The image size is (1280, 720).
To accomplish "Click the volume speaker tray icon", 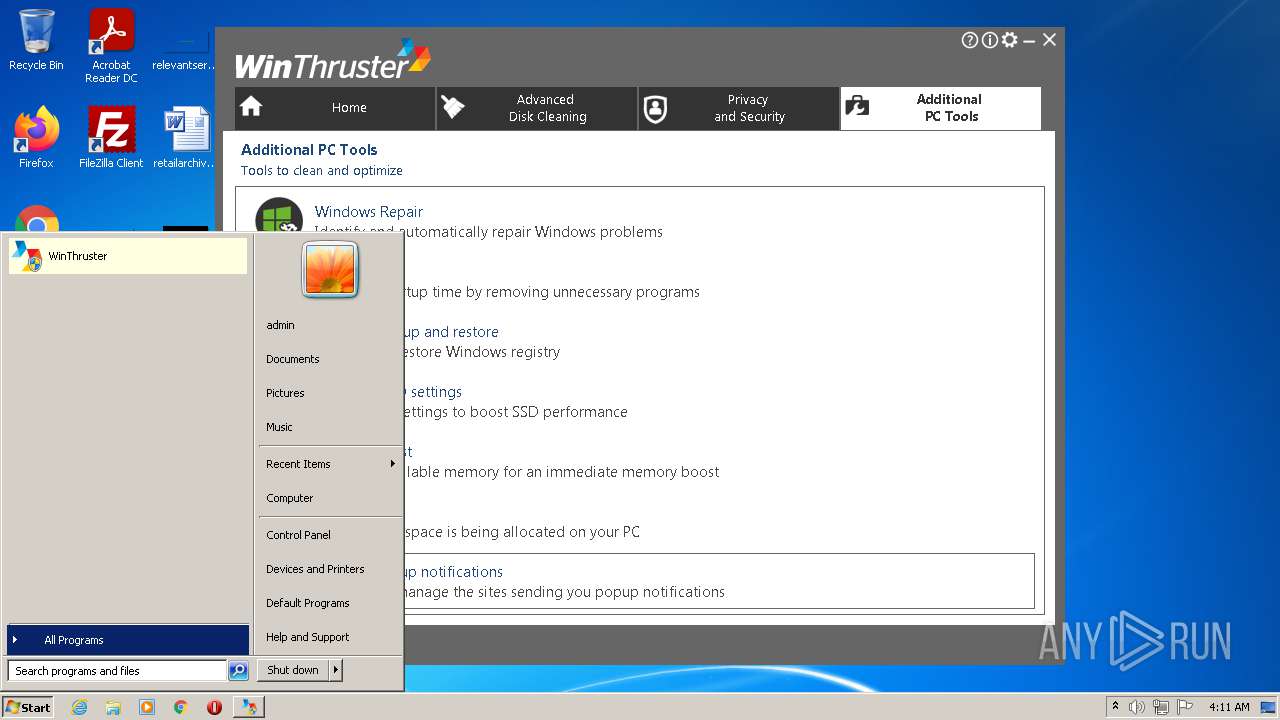I will 1137,707.
